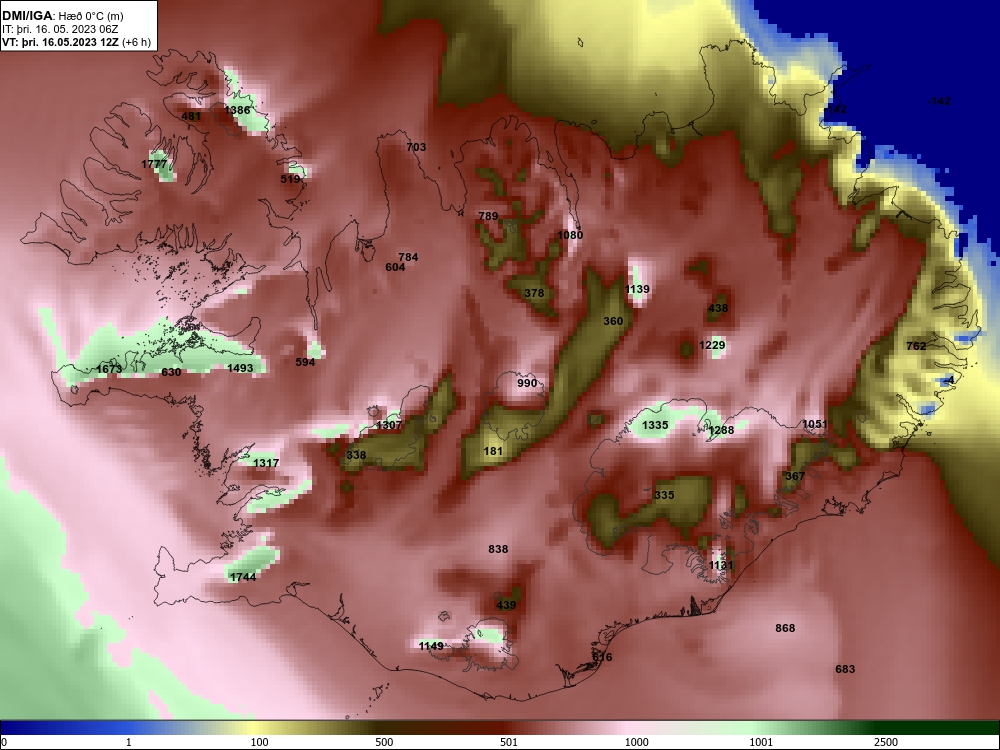Click the 481 value in the Westfjords
Screen dimensions: 1000x750
tap(191, 116)
